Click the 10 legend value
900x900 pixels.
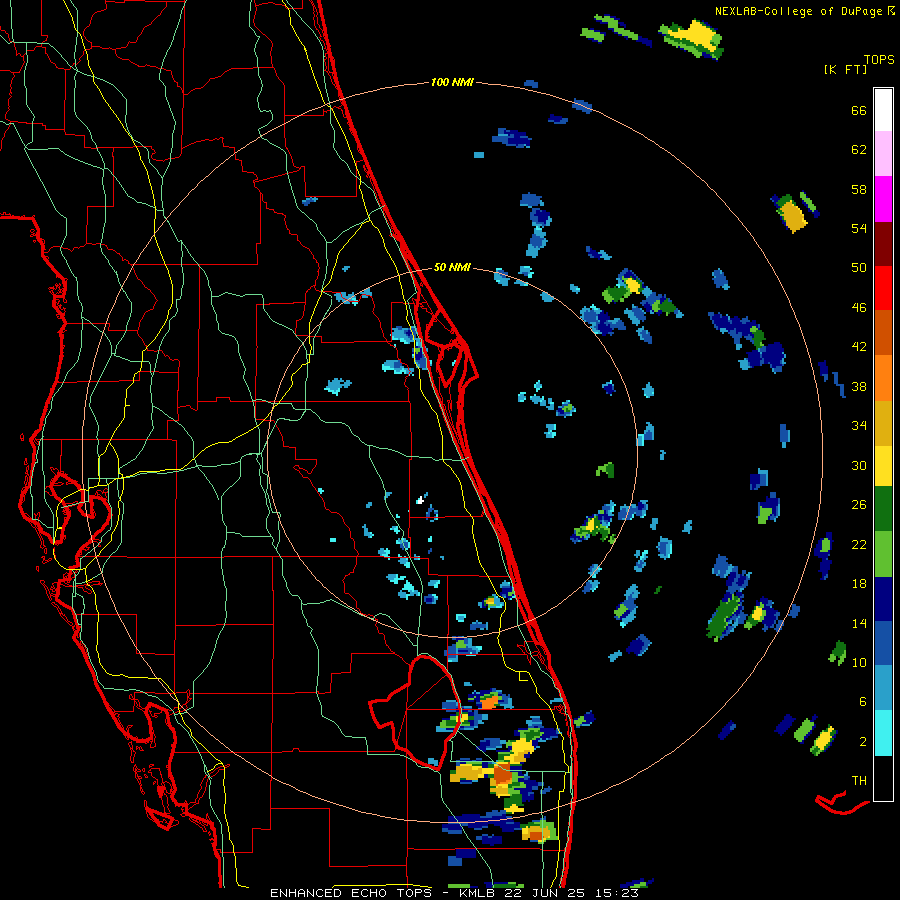[859, 663]
